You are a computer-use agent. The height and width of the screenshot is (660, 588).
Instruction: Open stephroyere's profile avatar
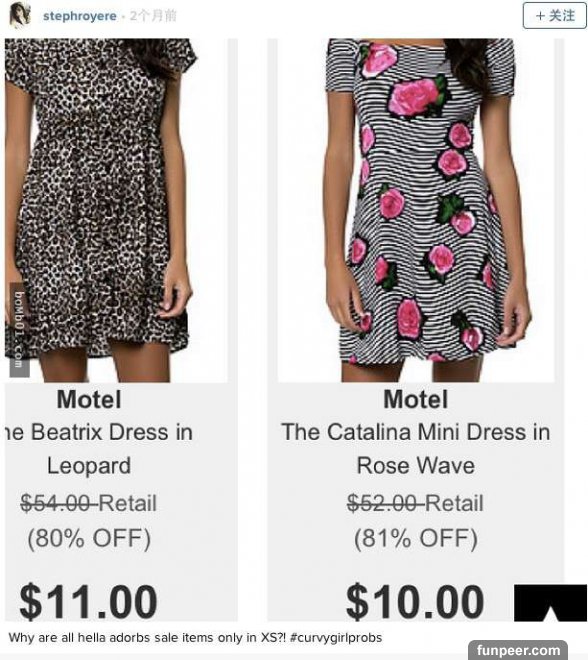coord(19,15)
